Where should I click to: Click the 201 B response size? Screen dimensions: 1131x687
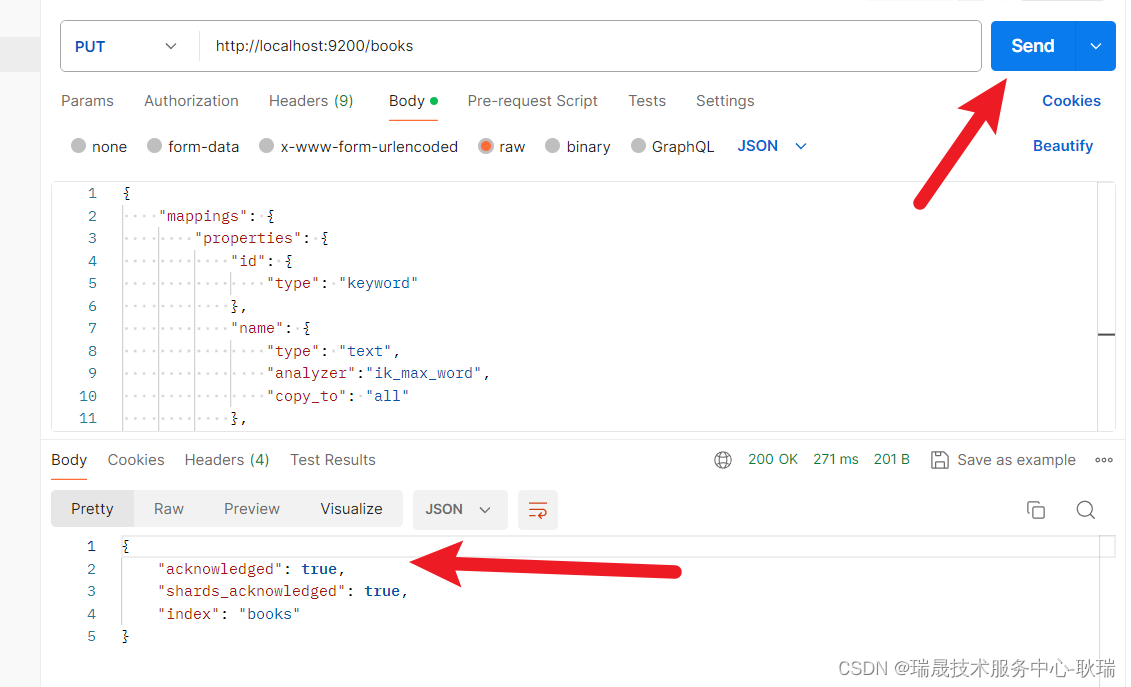pyautogui.click(x=892, y=459)
